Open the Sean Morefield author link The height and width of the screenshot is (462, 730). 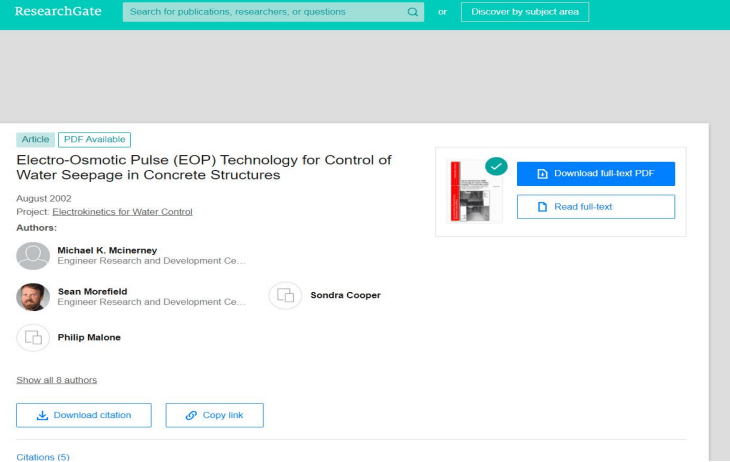92,292
